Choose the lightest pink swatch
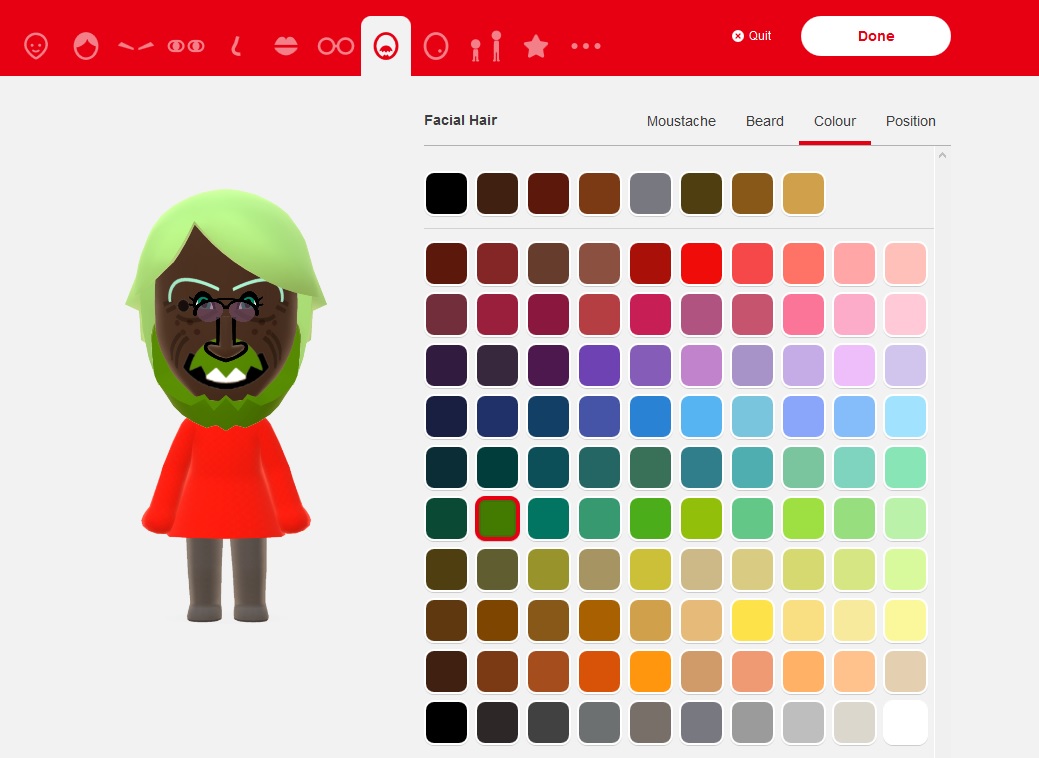This screenshot has height=758, width=1039. tap(905, 314)
